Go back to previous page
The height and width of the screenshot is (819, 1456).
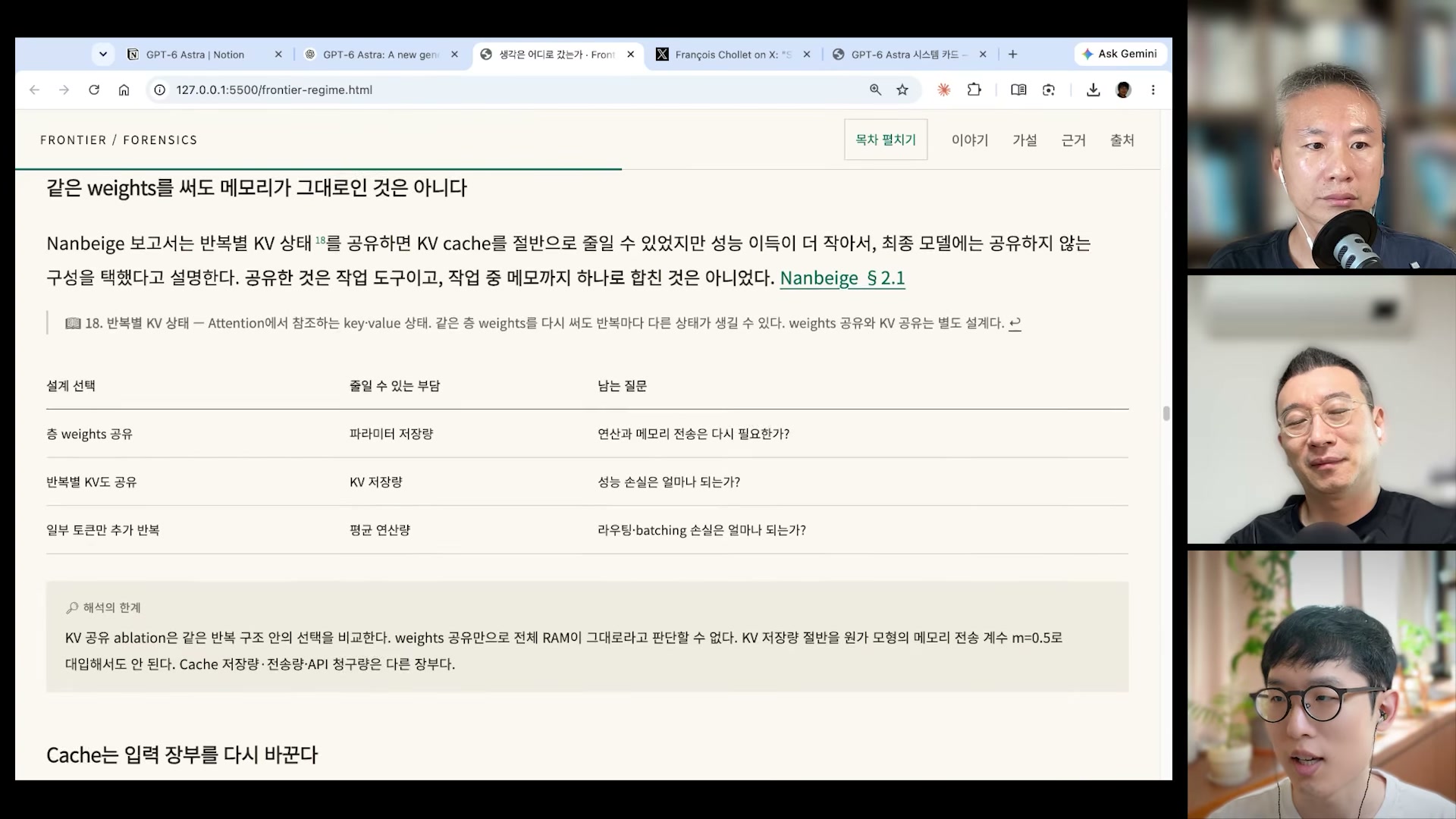34,89
